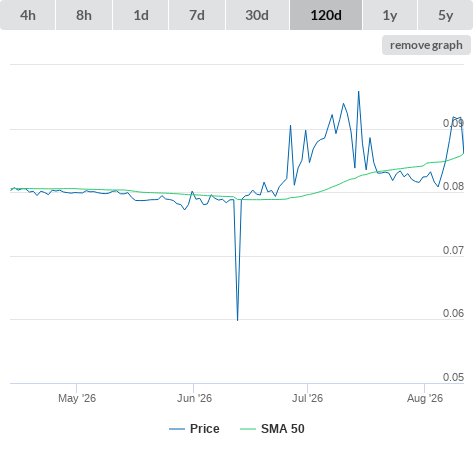View the 5y price range
Image resolution: width=474 pixels, height=455 pixels.
point(445,15)
